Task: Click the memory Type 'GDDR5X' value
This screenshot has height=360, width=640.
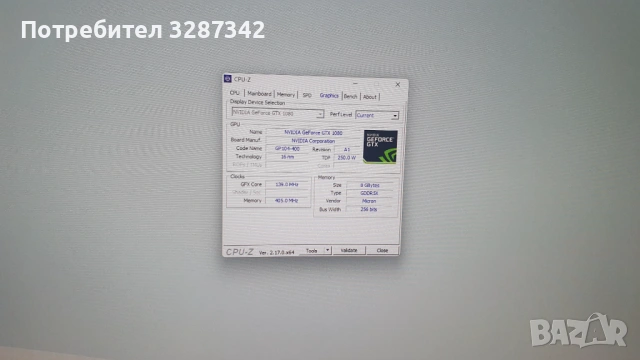Action: click(369, 193)
